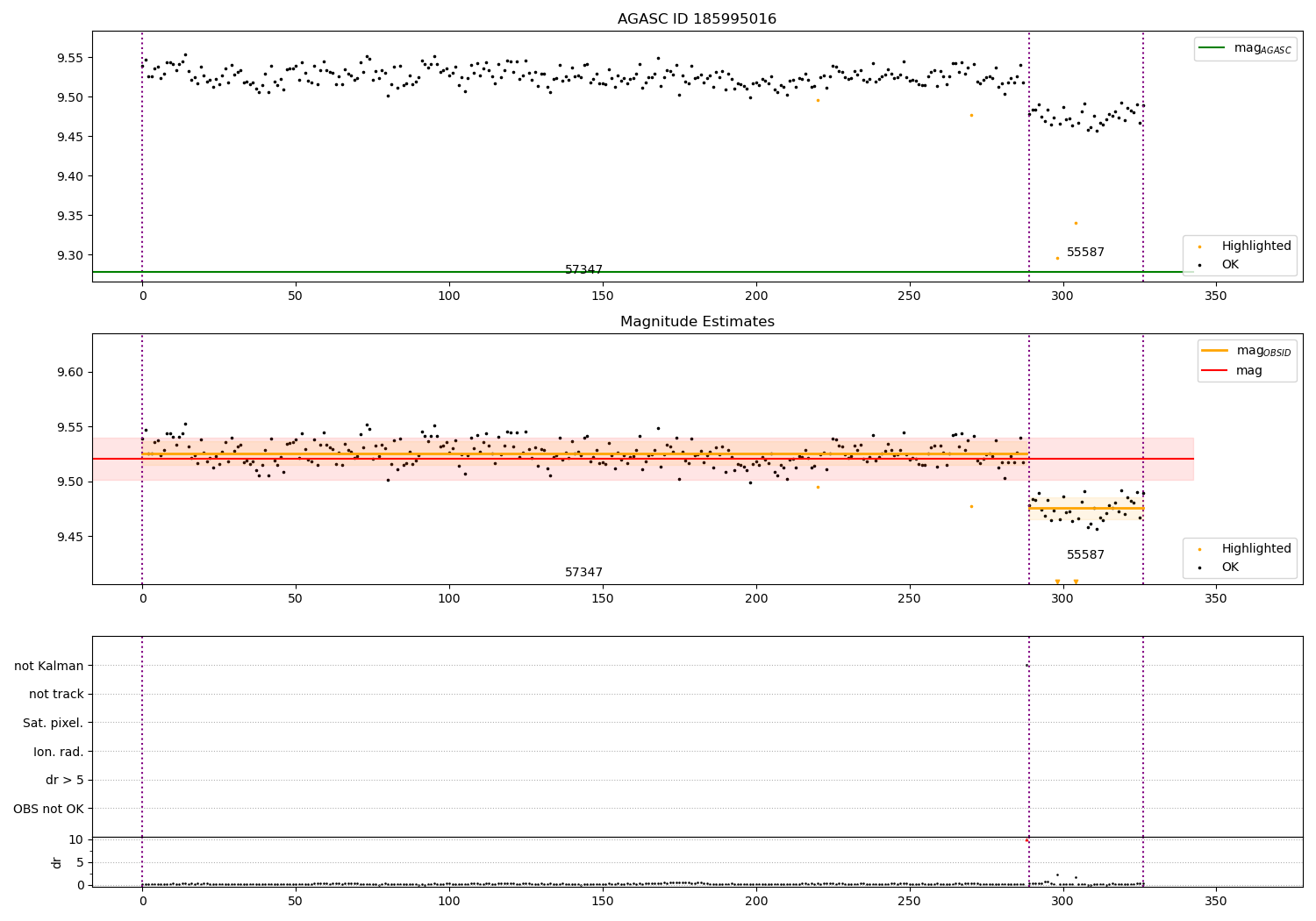Click the 'not Kalman' axis label

[x=49, y=666]
